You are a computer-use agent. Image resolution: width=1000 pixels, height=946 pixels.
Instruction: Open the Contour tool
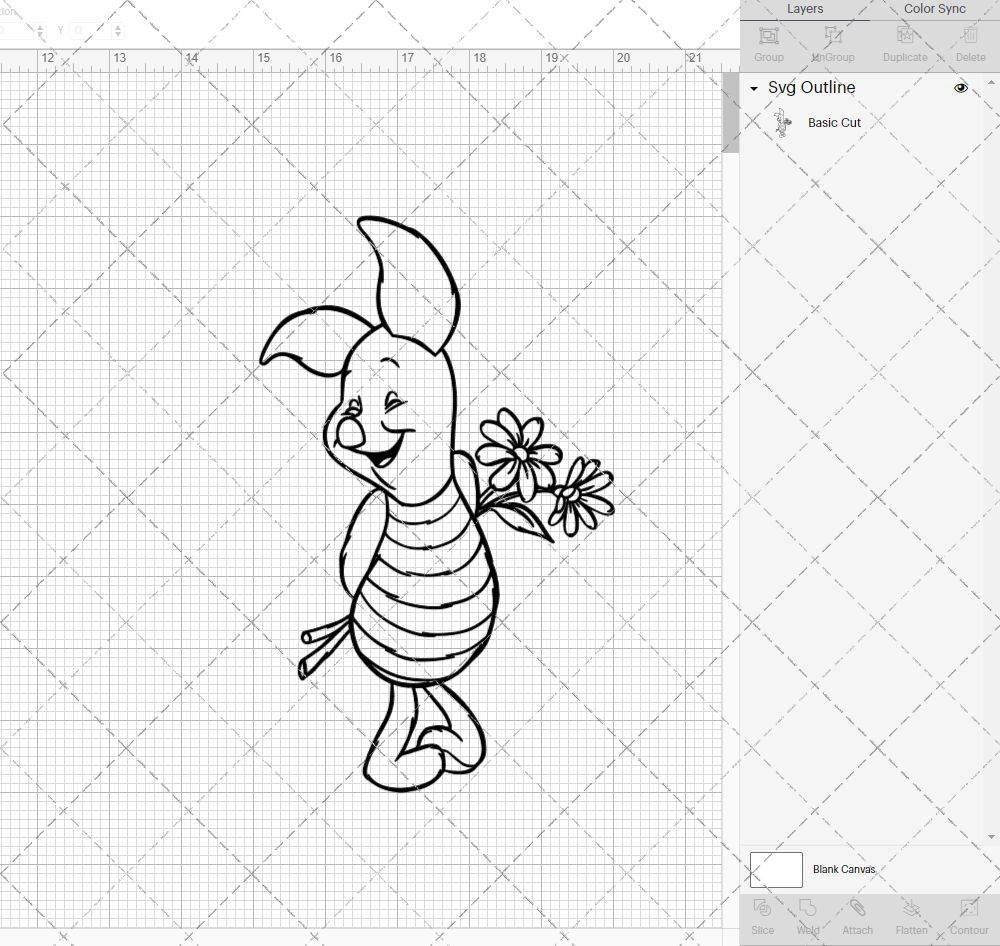(968, 915)
